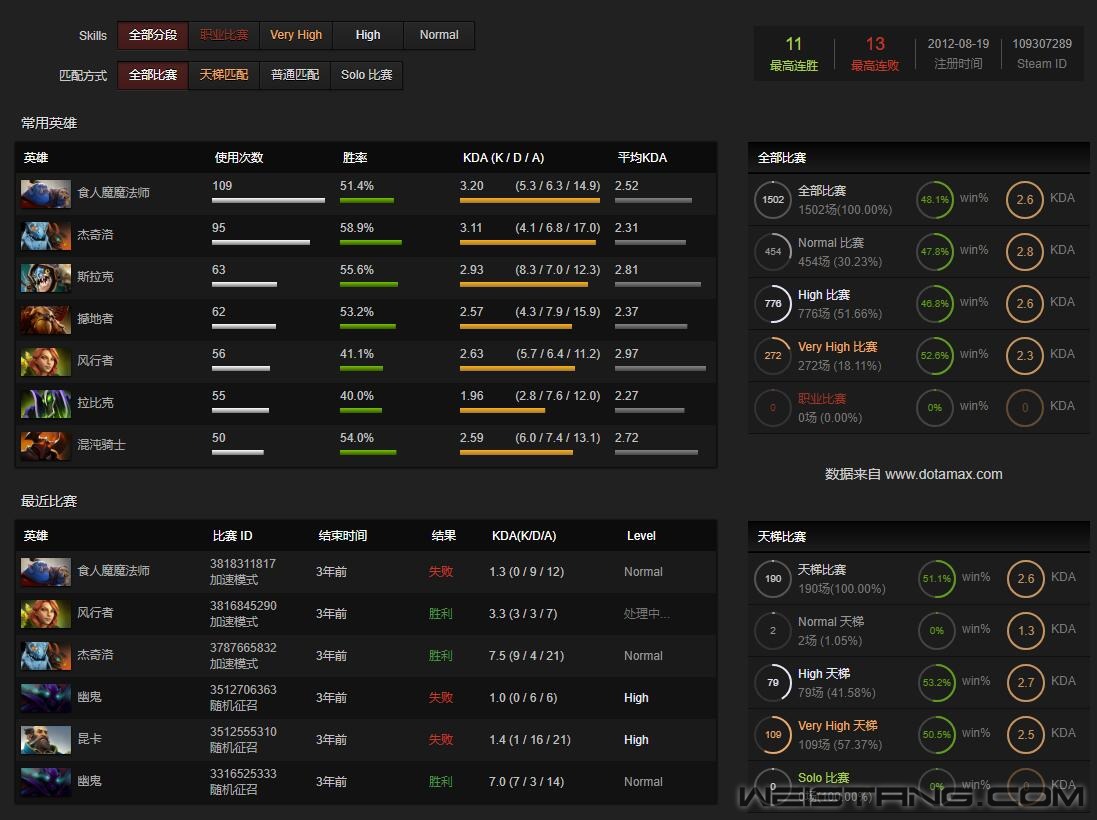Click 撼地者 hero portrait icon
1097x820 pixels.
click(x=45, y=320)
